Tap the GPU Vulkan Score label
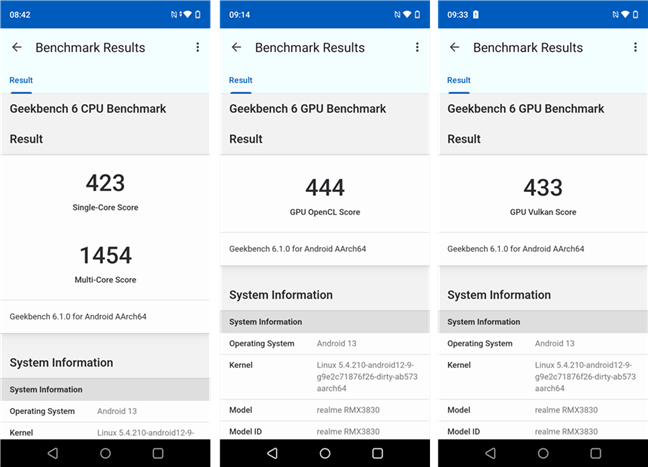 (543, 212)
